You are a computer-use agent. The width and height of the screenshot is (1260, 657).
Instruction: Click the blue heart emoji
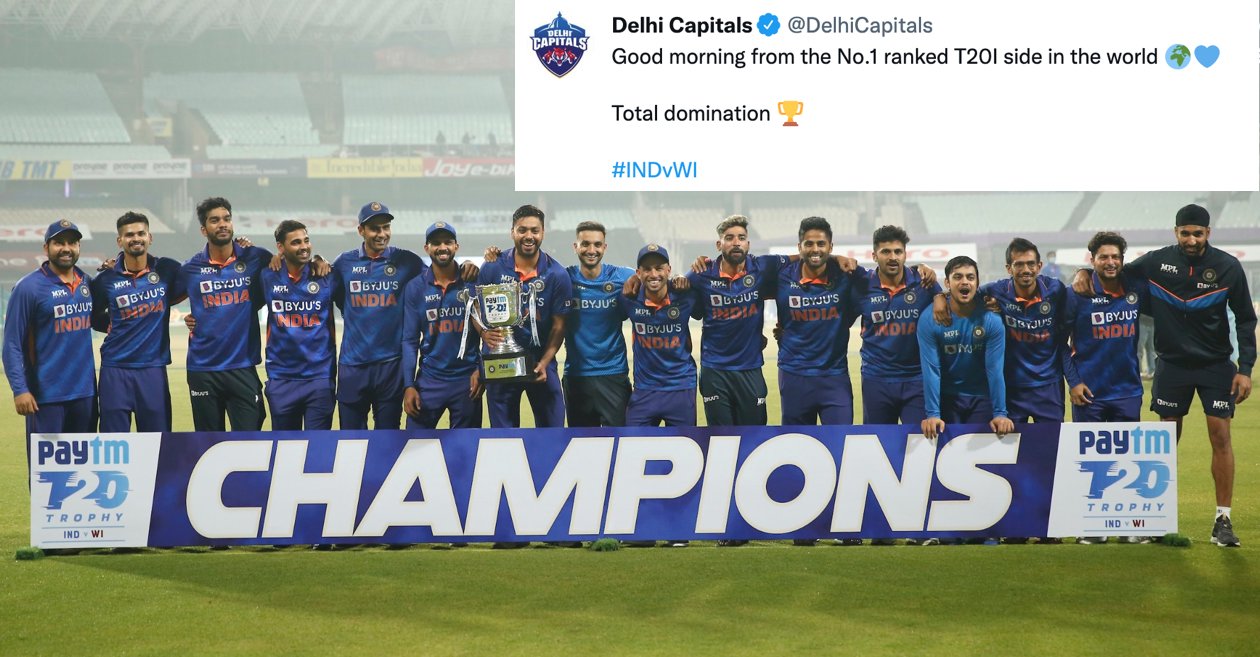1207,57
